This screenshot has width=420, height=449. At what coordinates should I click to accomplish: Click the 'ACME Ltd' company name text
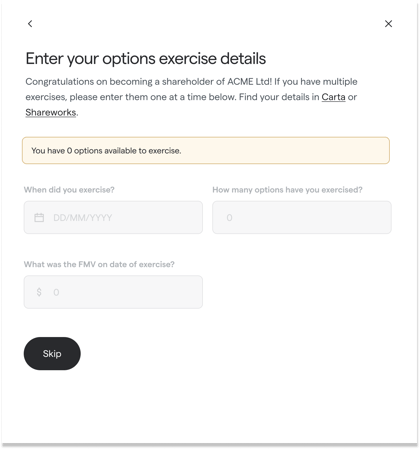248,82
